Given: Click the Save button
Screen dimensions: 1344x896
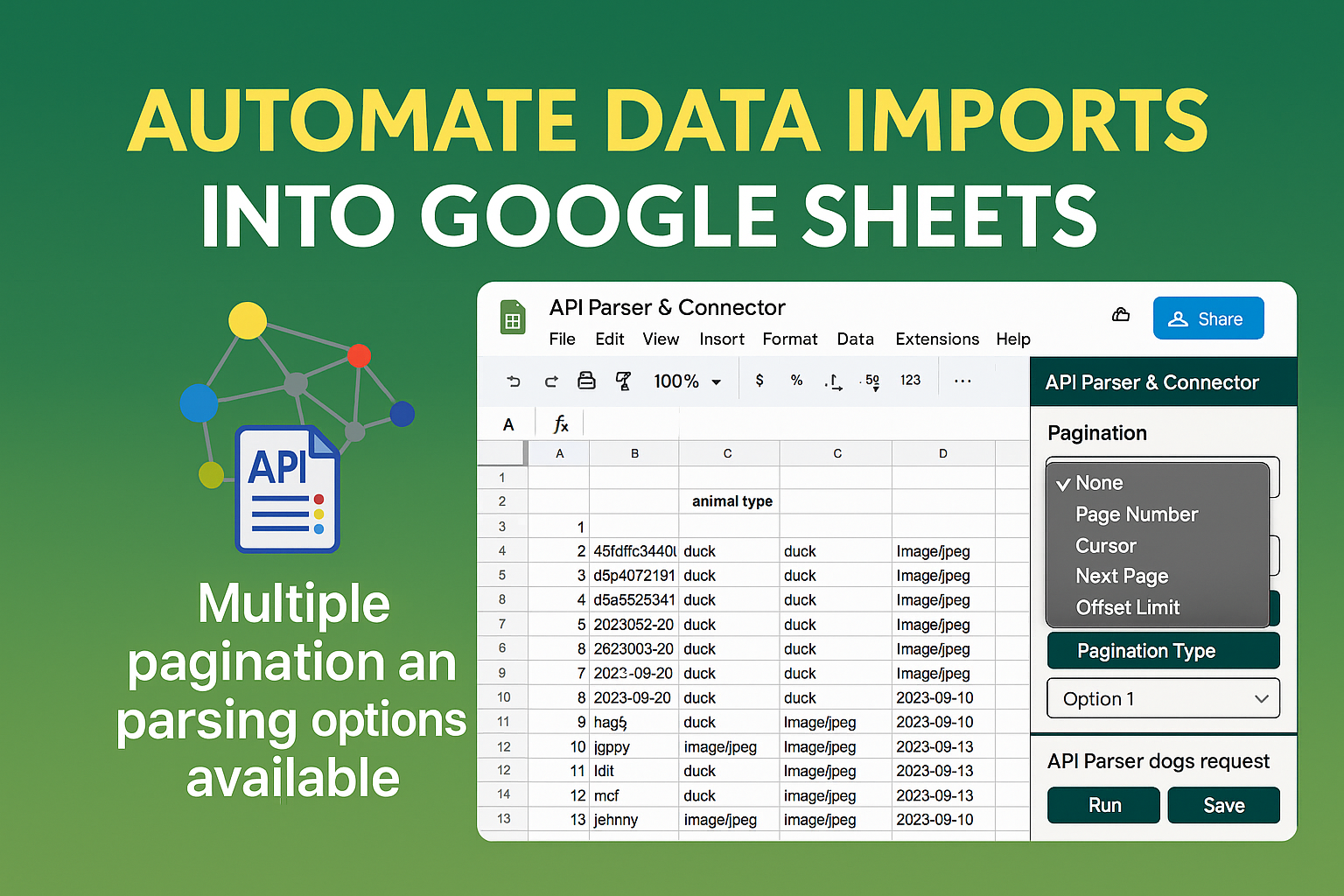Looking at the screenshot, I should [1223, 805].
